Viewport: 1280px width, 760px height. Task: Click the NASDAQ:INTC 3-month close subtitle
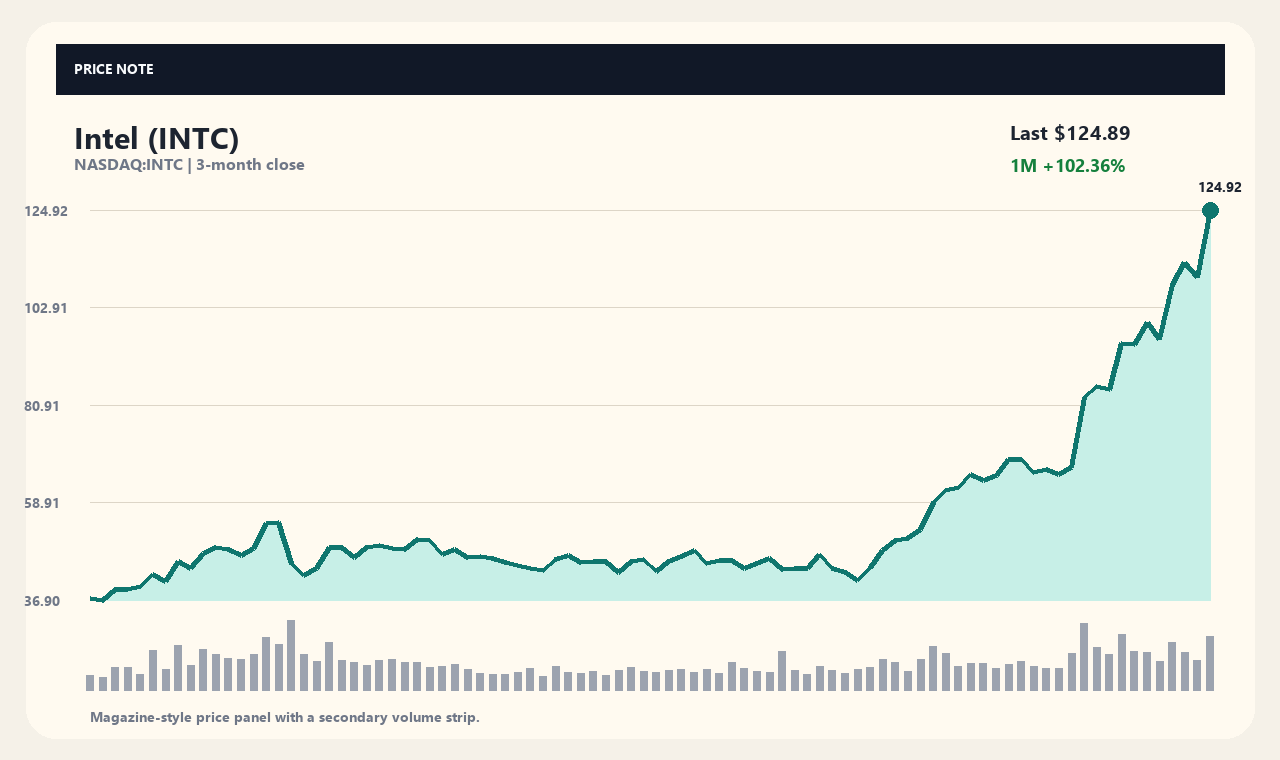tap(189, 165)
